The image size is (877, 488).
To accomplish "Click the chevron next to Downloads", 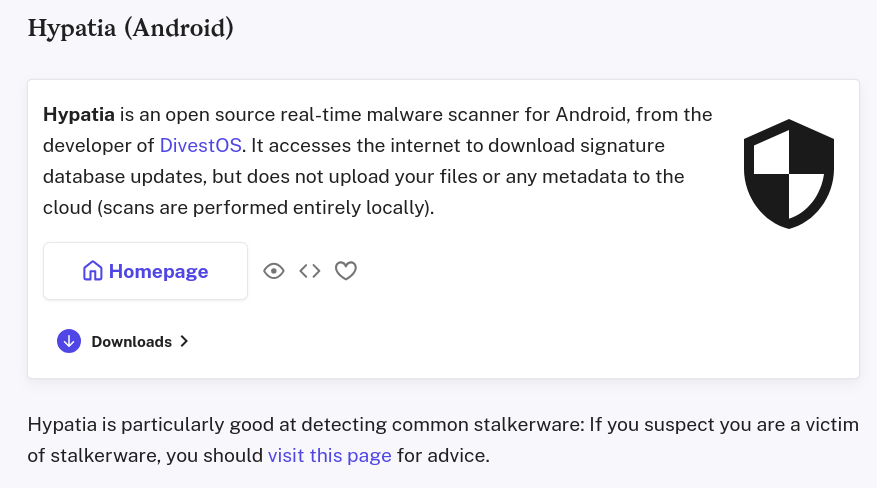I will pos(184,341).
